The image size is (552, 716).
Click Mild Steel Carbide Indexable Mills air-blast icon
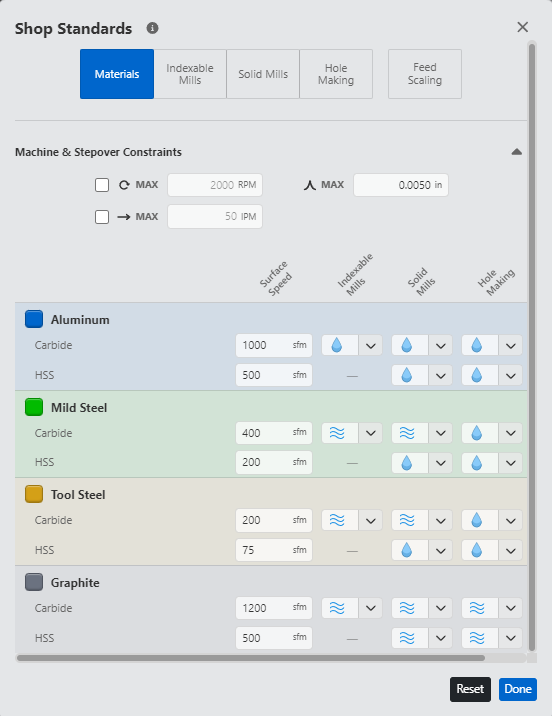[337, 433]
